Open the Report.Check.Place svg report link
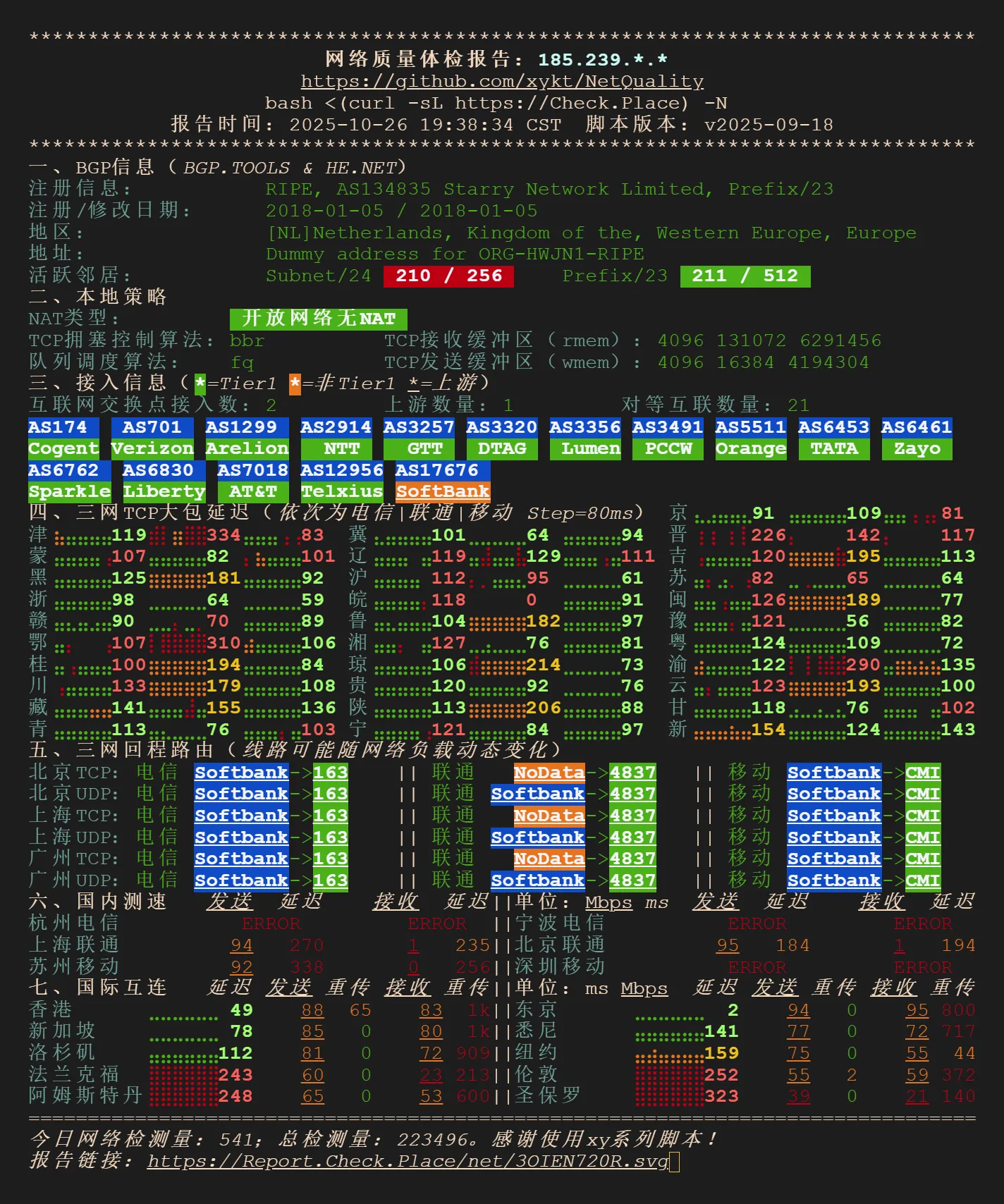 [408, 1161]
